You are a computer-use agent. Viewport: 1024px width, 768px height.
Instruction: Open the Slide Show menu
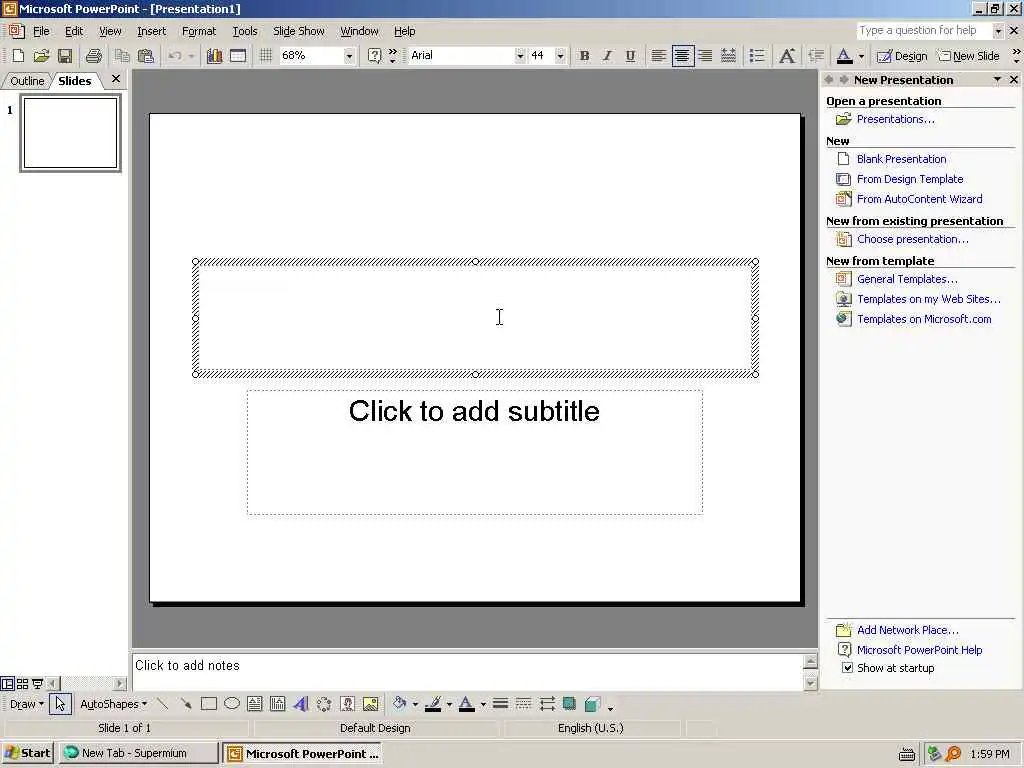(298, 31)
